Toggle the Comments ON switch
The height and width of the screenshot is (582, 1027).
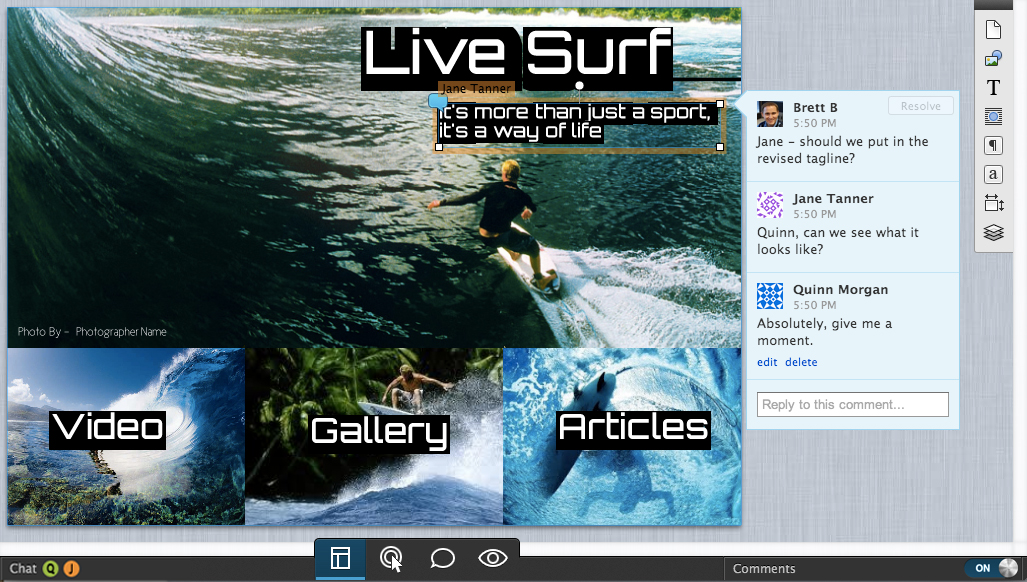click(994, 568)
